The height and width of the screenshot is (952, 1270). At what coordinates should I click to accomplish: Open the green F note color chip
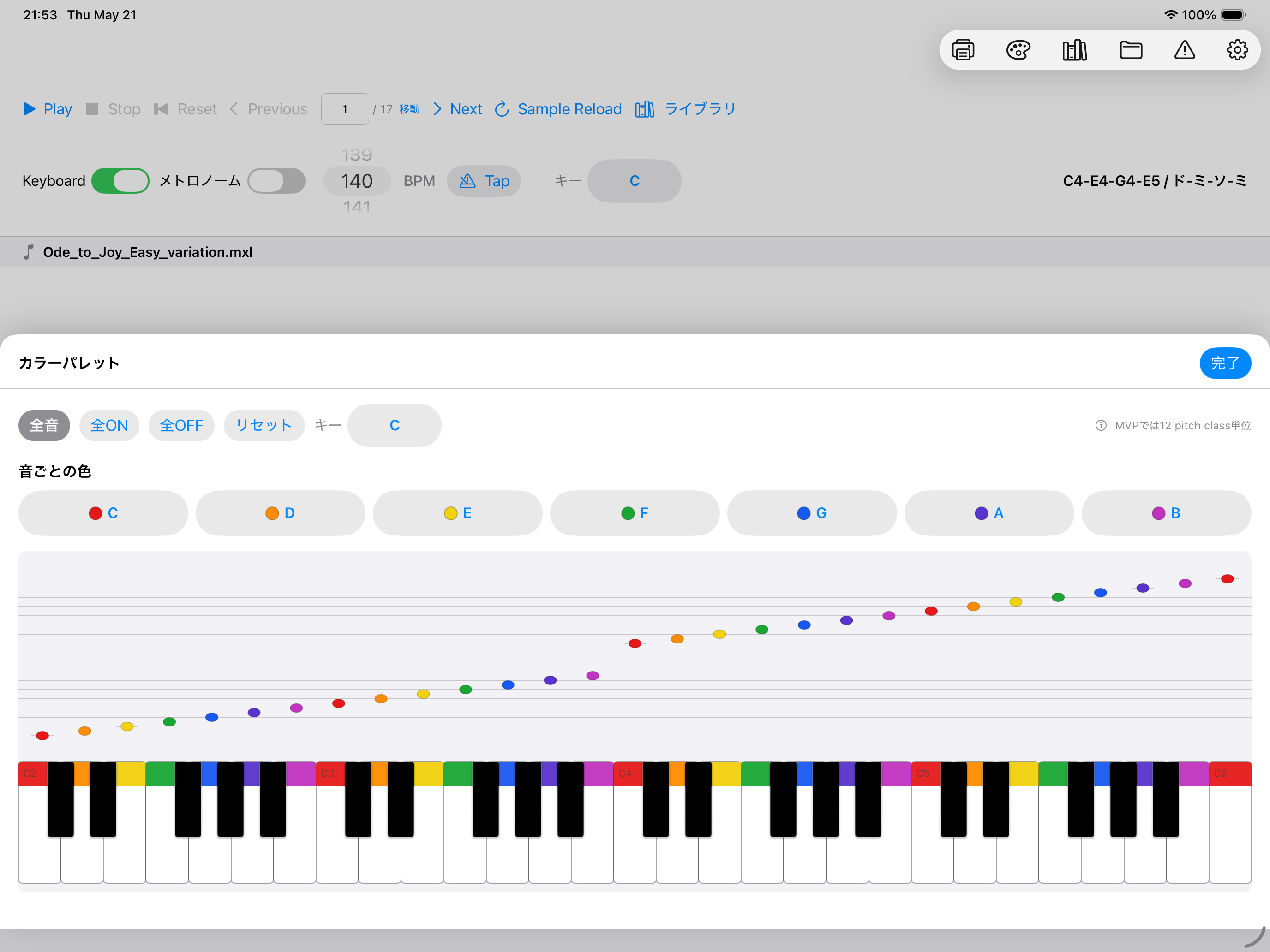635,513
